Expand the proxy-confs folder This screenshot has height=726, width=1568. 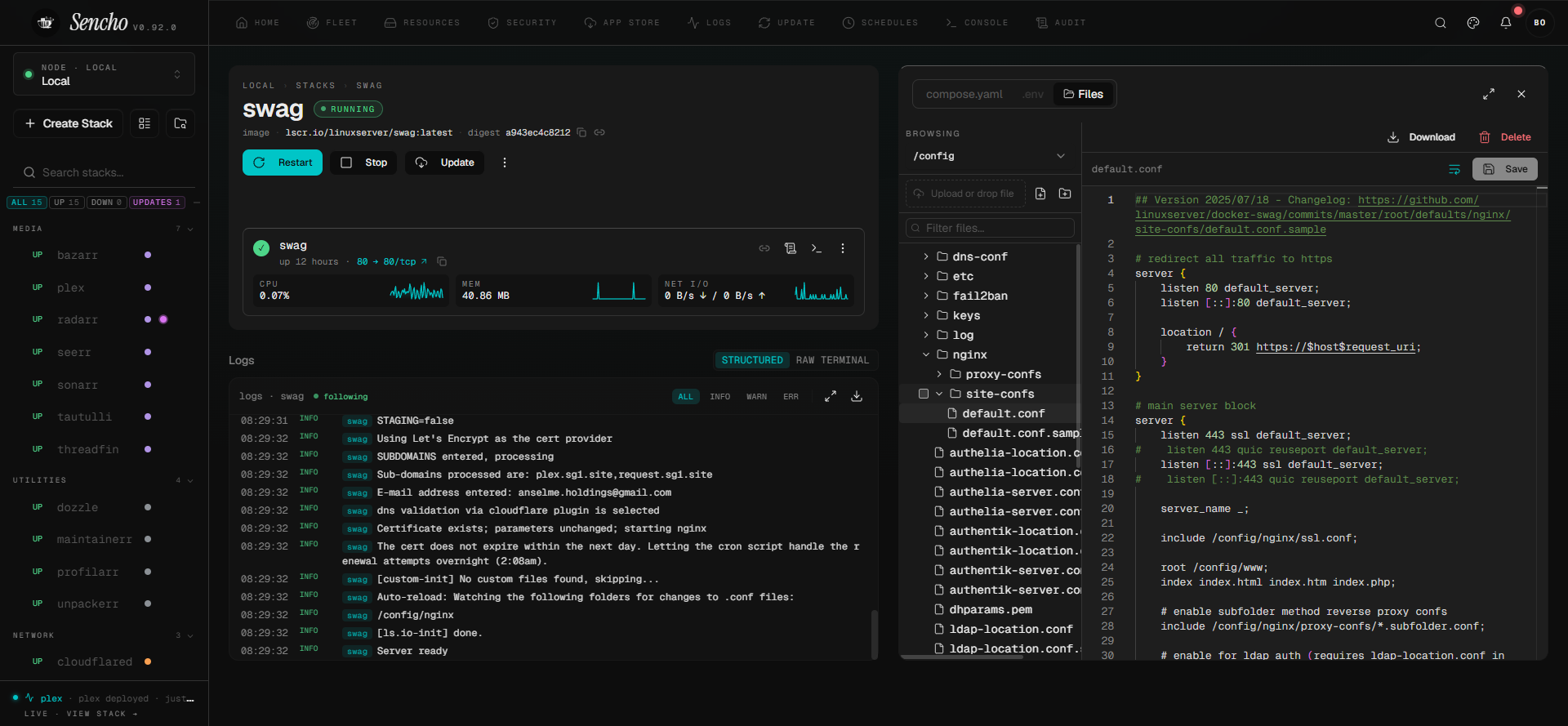click(x=939, y=374)
